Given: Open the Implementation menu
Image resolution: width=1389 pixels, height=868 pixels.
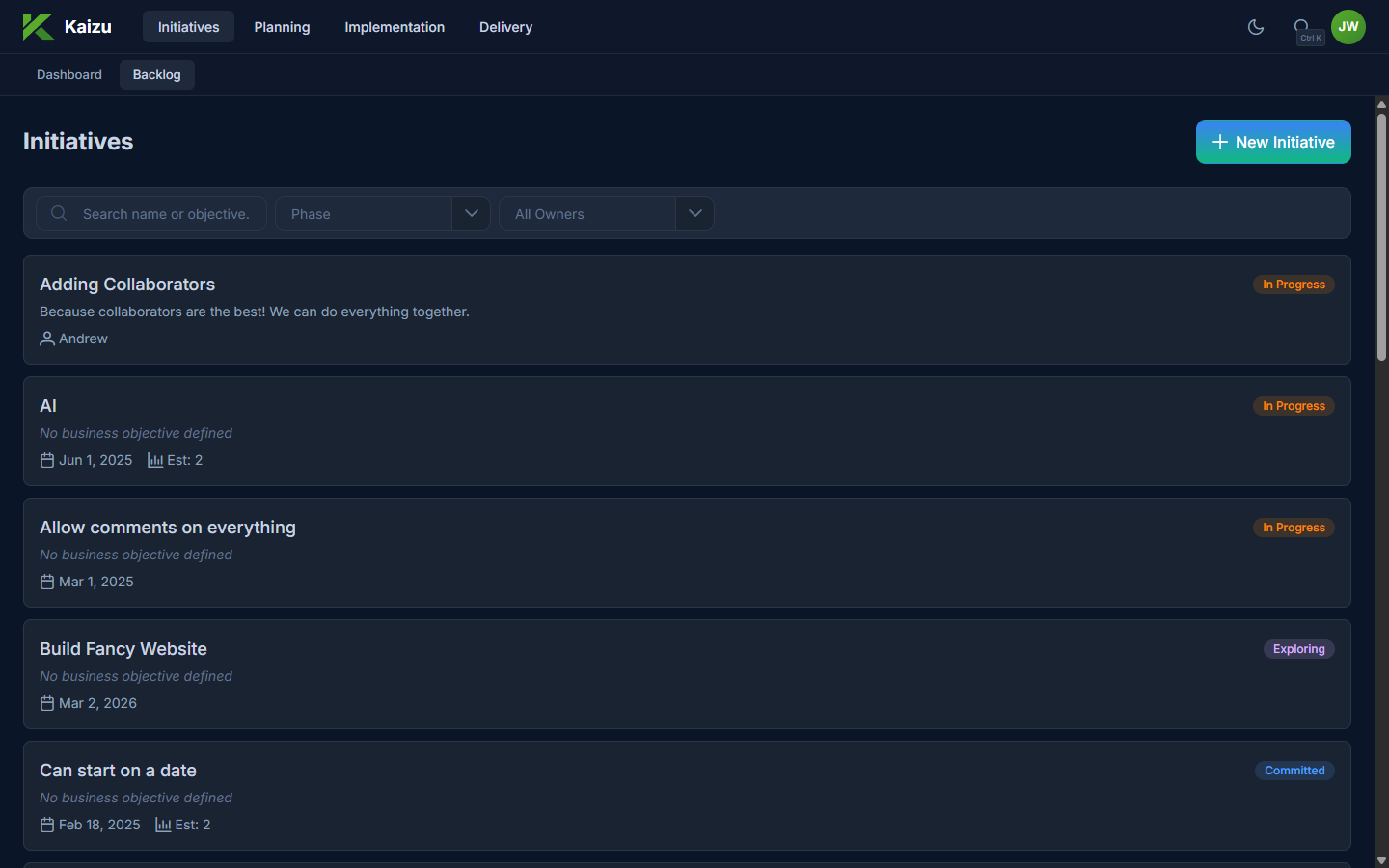Looking at the screenshot, I should coord(395,27).
